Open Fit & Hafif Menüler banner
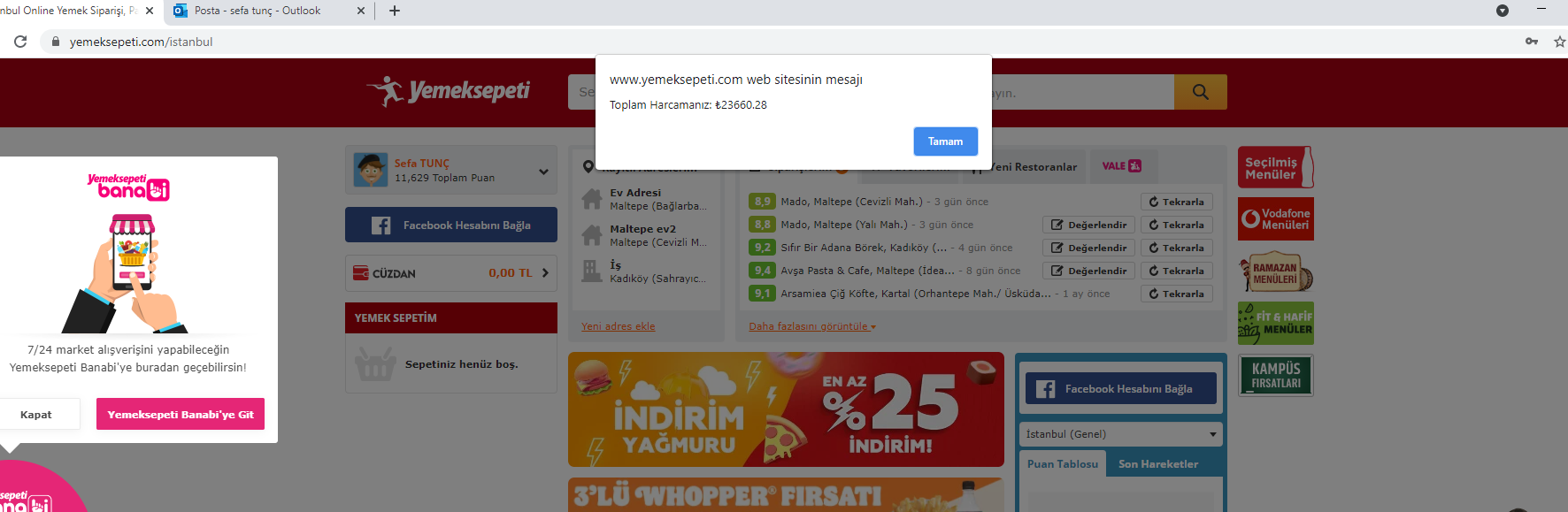 [x=1276, y=324]
